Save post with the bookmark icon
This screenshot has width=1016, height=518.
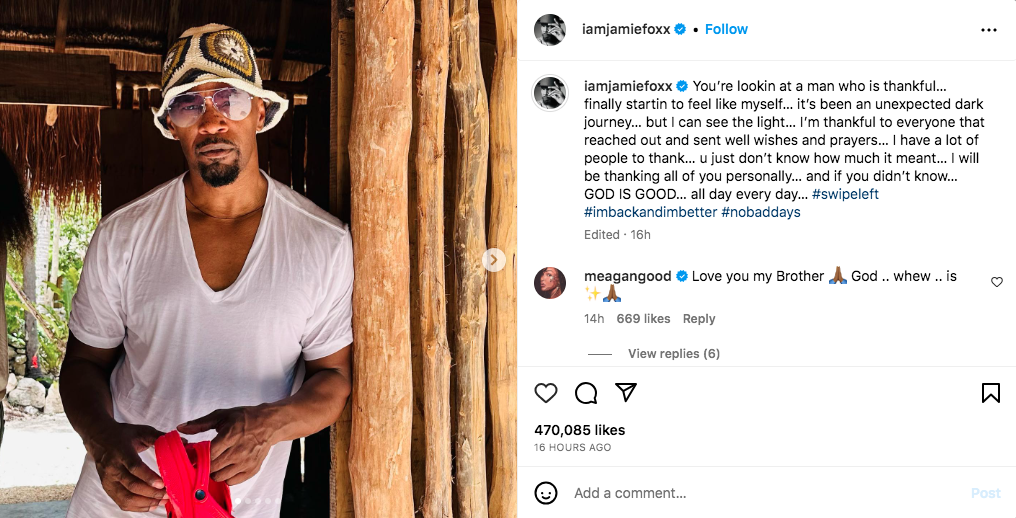pos(990,393)
